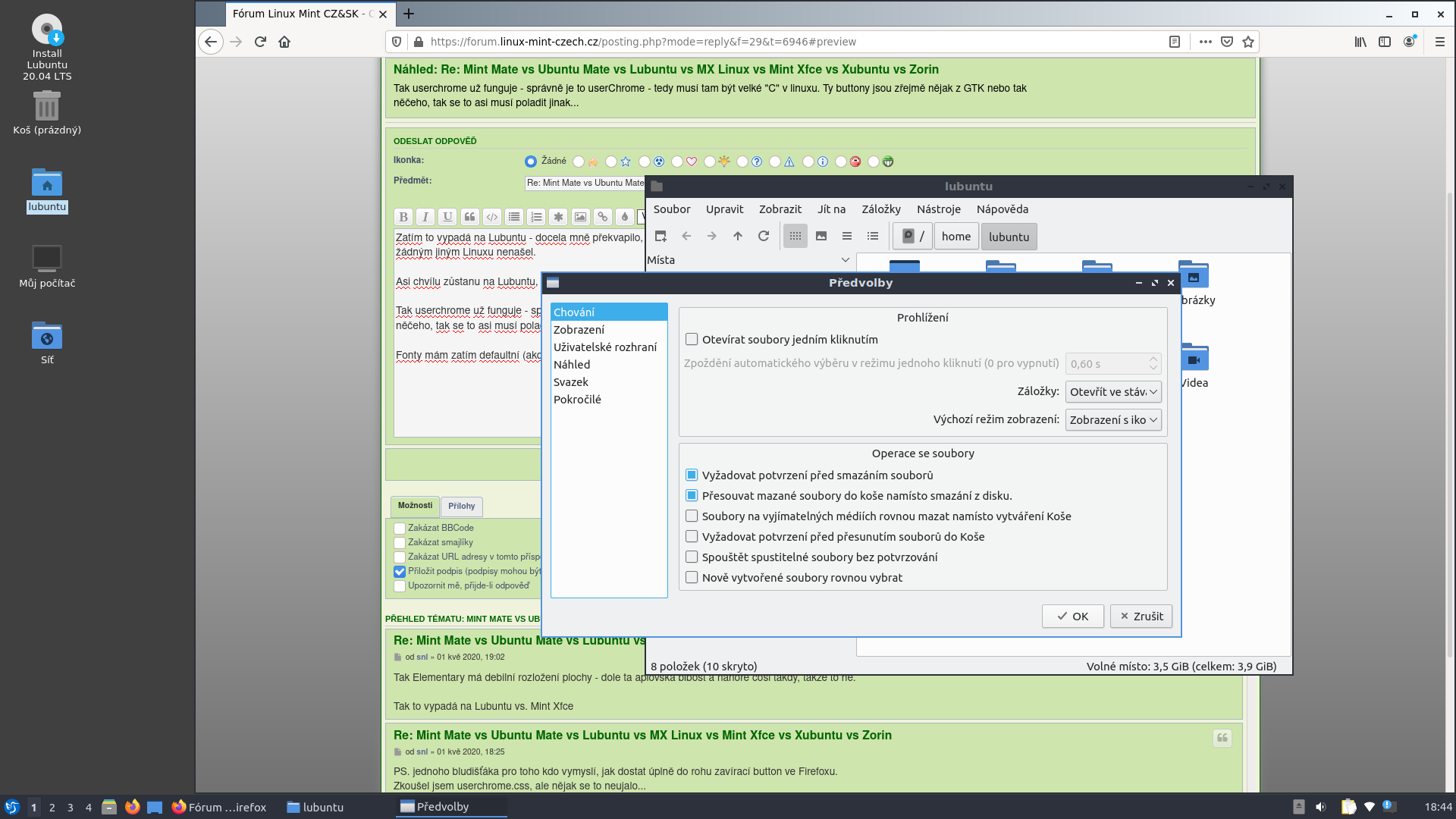Click the Bold formatting button in editor
This screenshot has height=819, width=1456.
403,217
